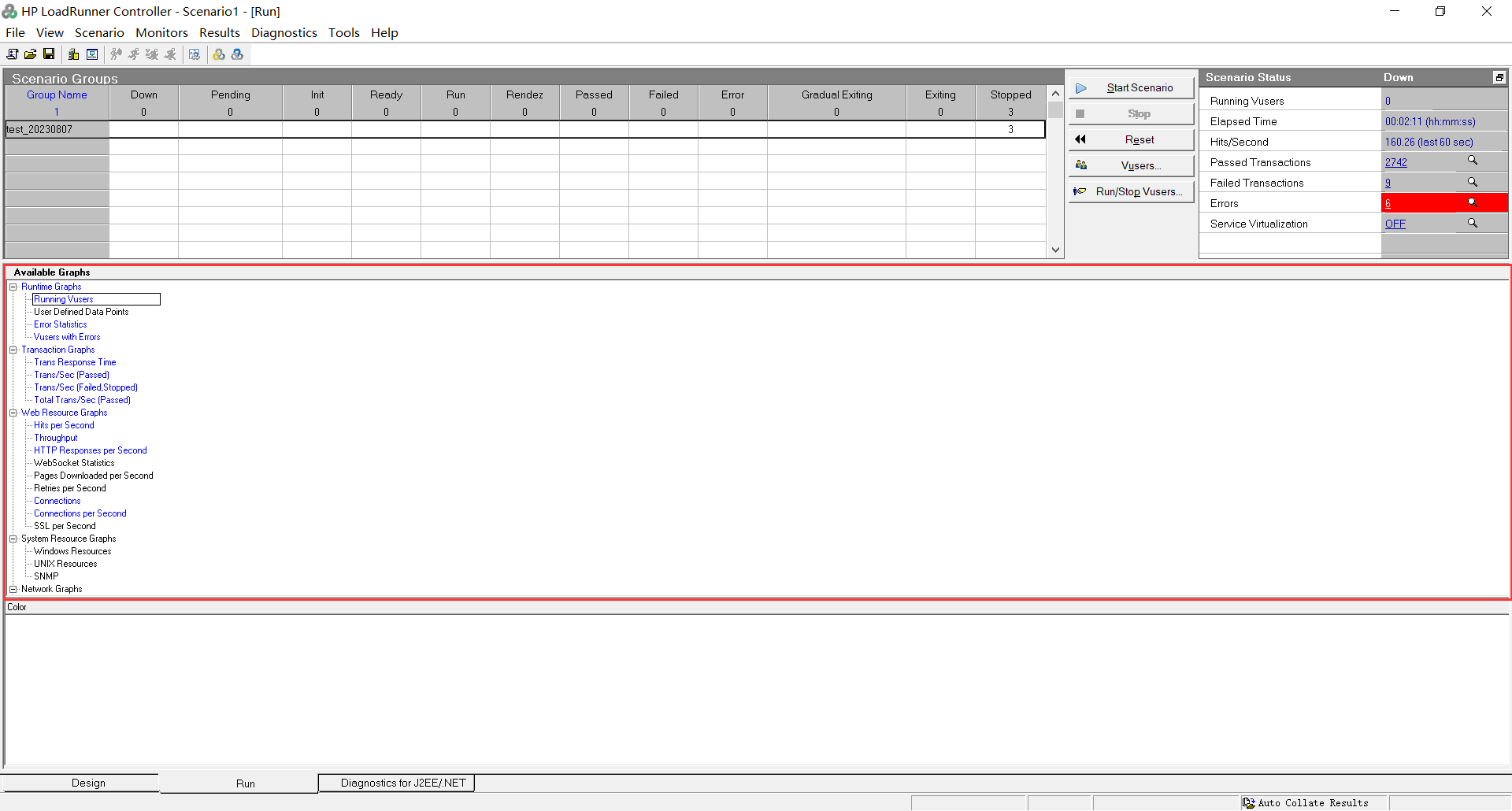Open the View menu
Image resolution: width=1512 pixels, height=811 pixels.
click(50, 32)
